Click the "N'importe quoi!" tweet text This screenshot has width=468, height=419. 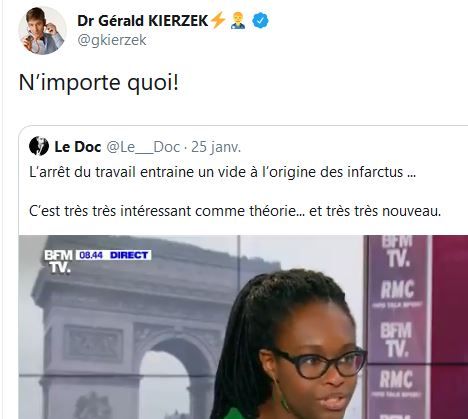(x=99, y=82)
